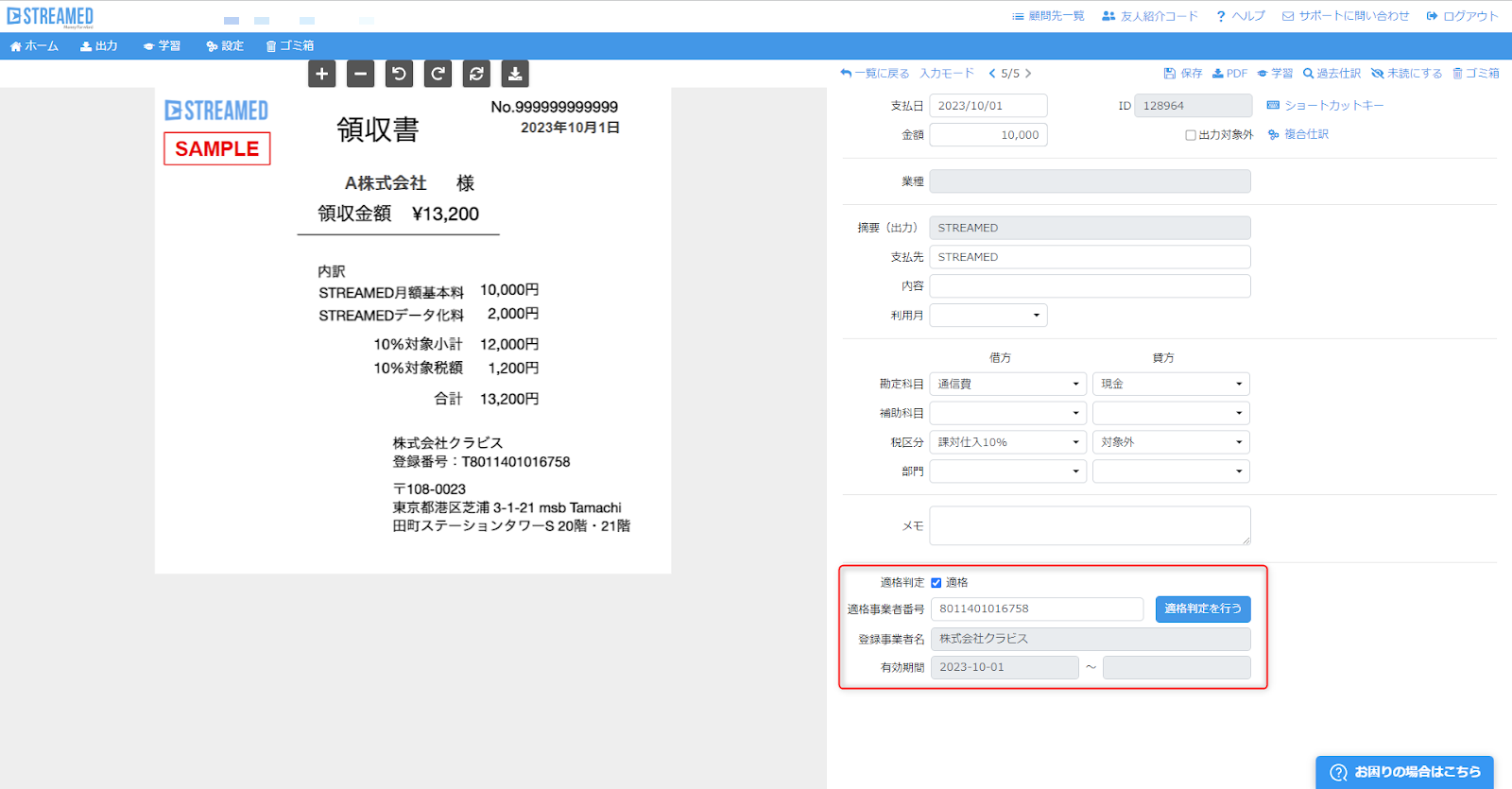Open 借方 部門 dropdown

pyautogui.click(x=1008, y=472)
